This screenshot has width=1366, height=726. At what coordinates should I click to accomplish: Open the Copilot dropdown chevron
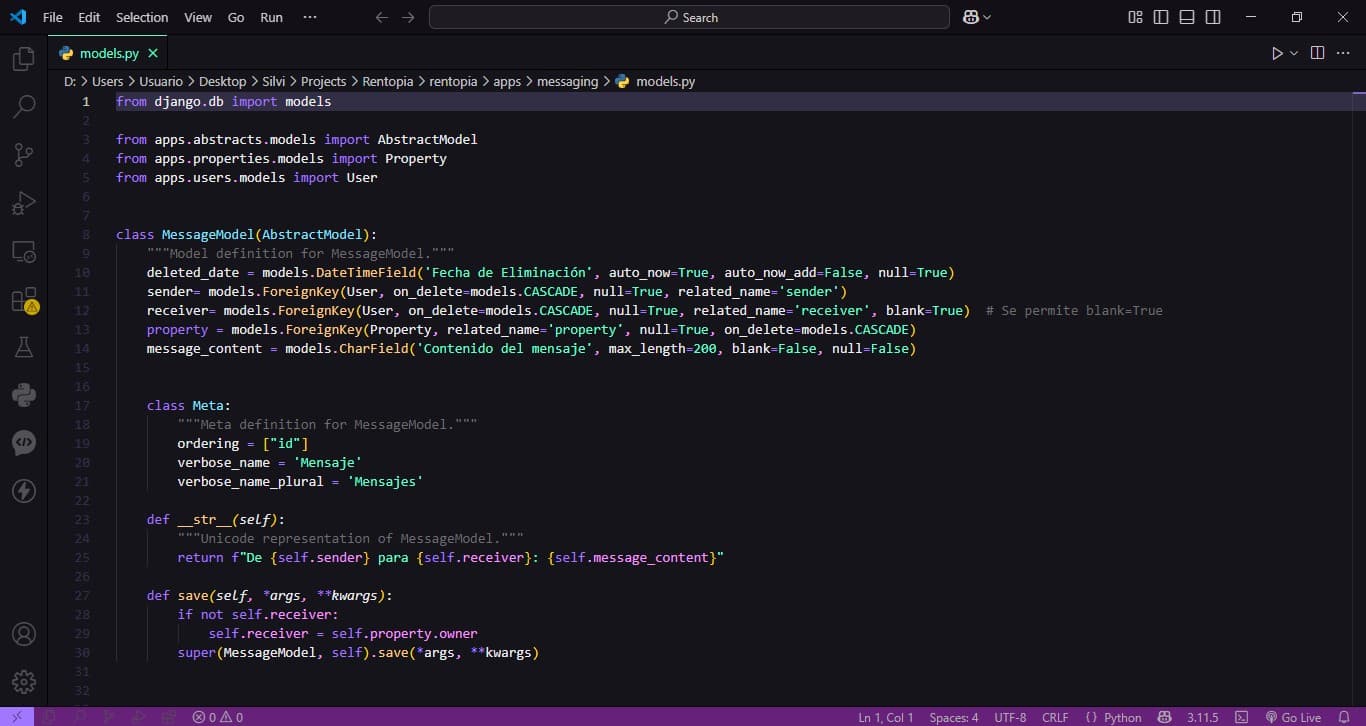[x=988, y=17]
